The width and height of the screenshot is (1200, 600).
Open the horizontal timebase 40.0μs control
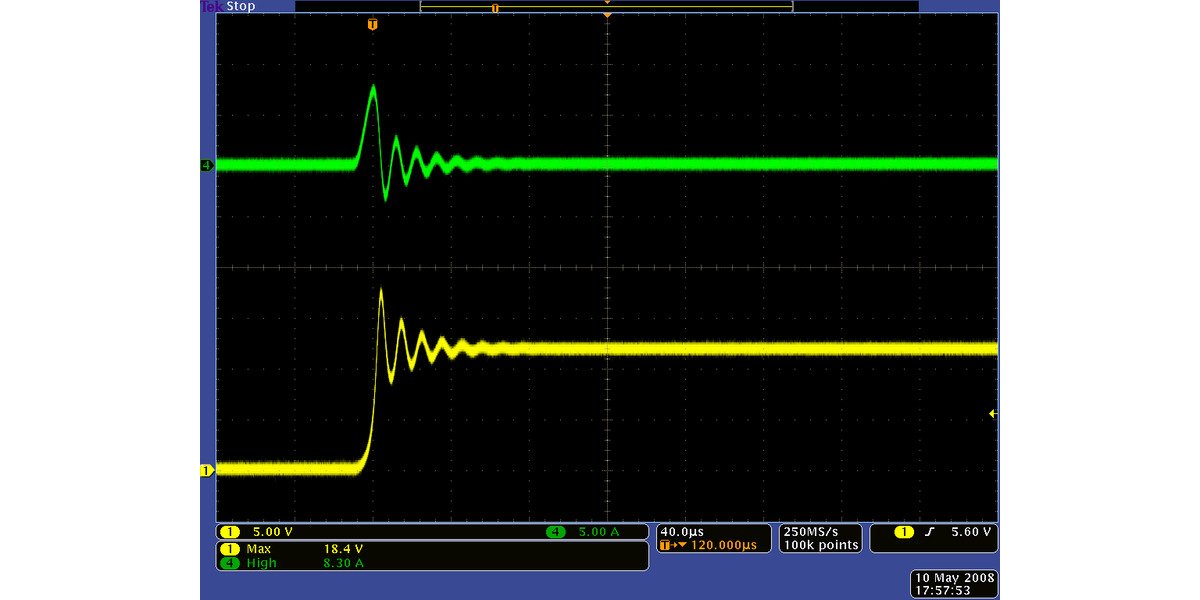[683, 531]
